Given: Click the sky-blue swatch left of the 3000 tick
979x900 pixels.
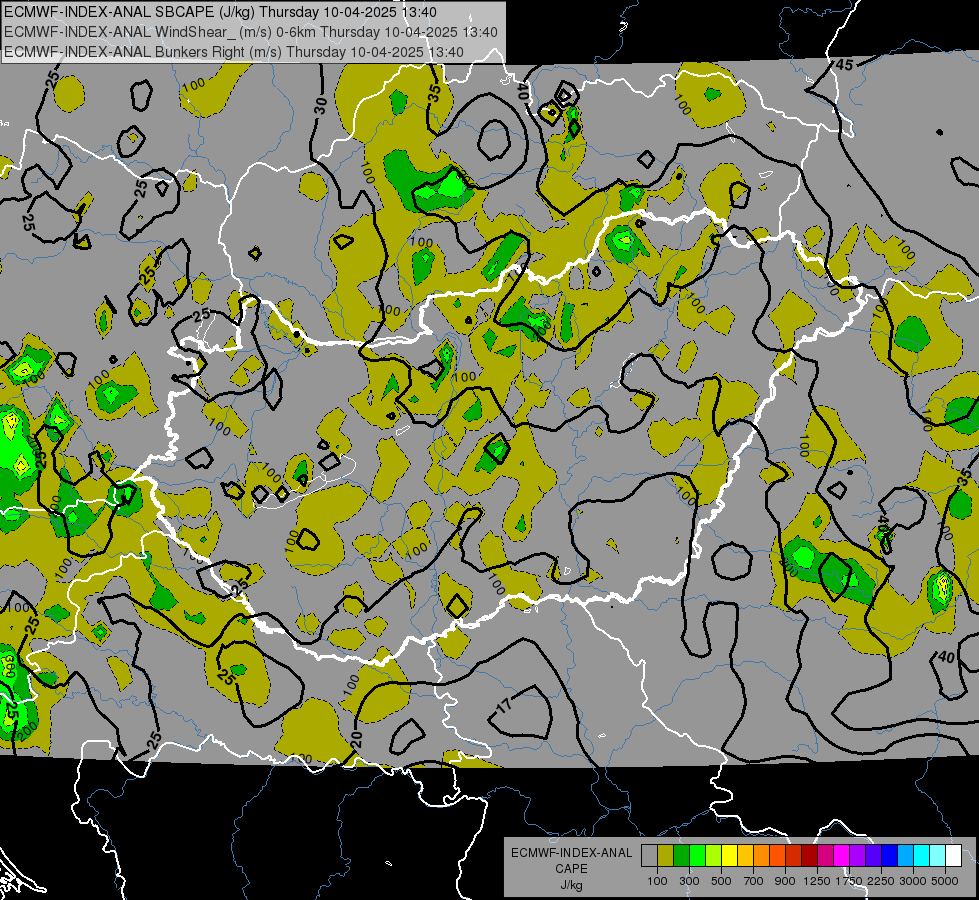Looking at the screenshot, I should coord(906,855).
